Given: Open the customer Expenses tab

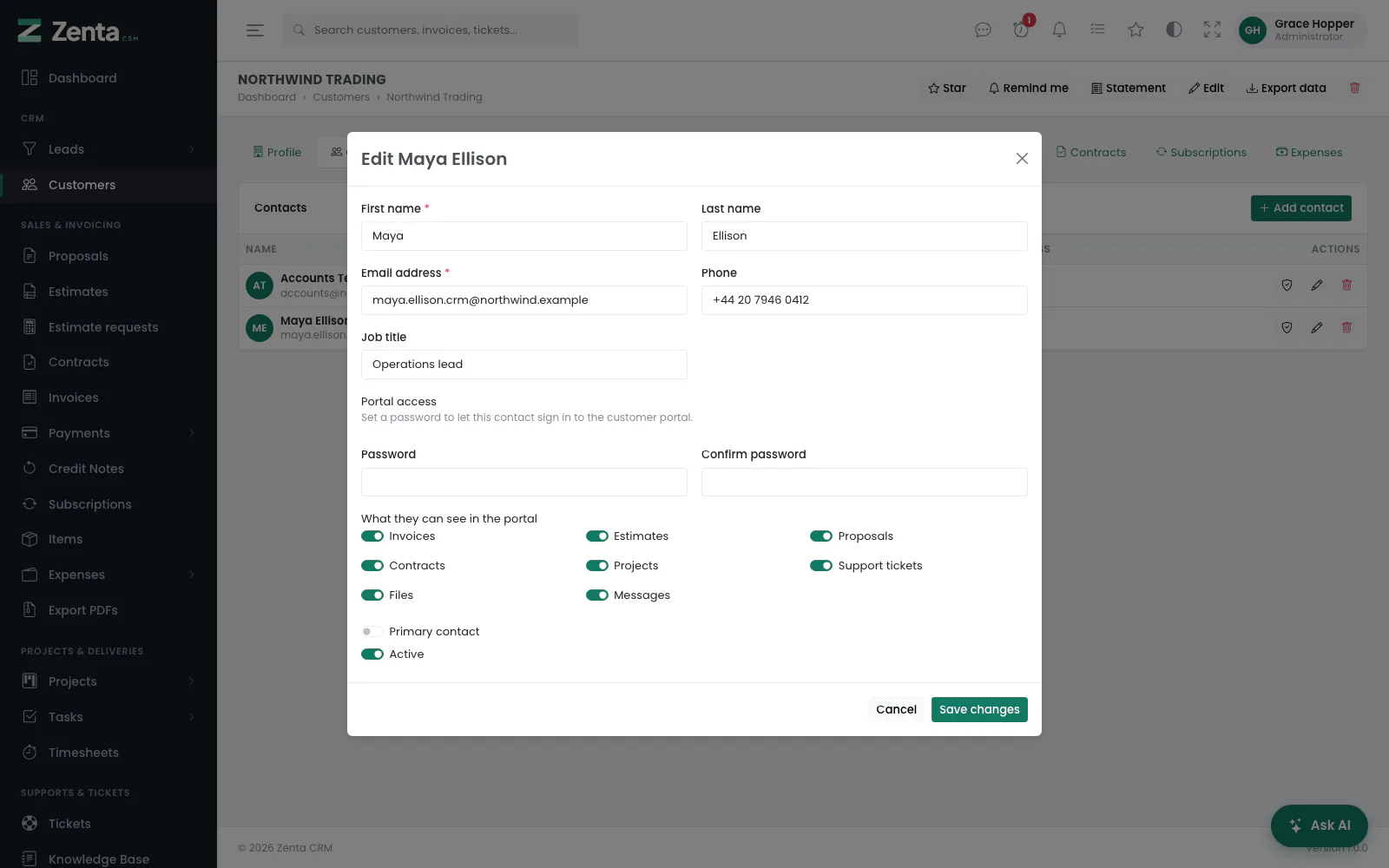Looking at the screenshot, I should (x=1309, y=153).
